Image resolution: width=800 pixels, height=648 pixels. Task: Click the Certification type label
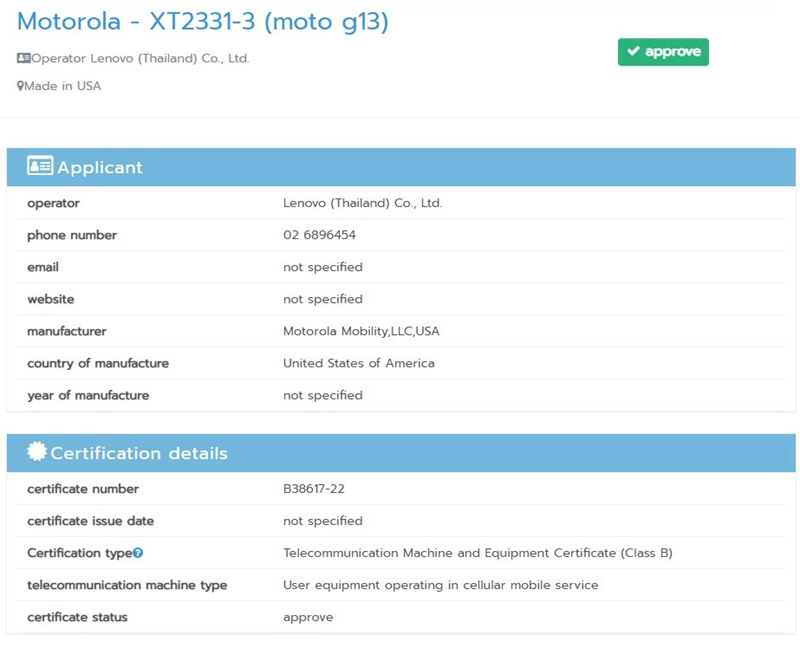80,553
